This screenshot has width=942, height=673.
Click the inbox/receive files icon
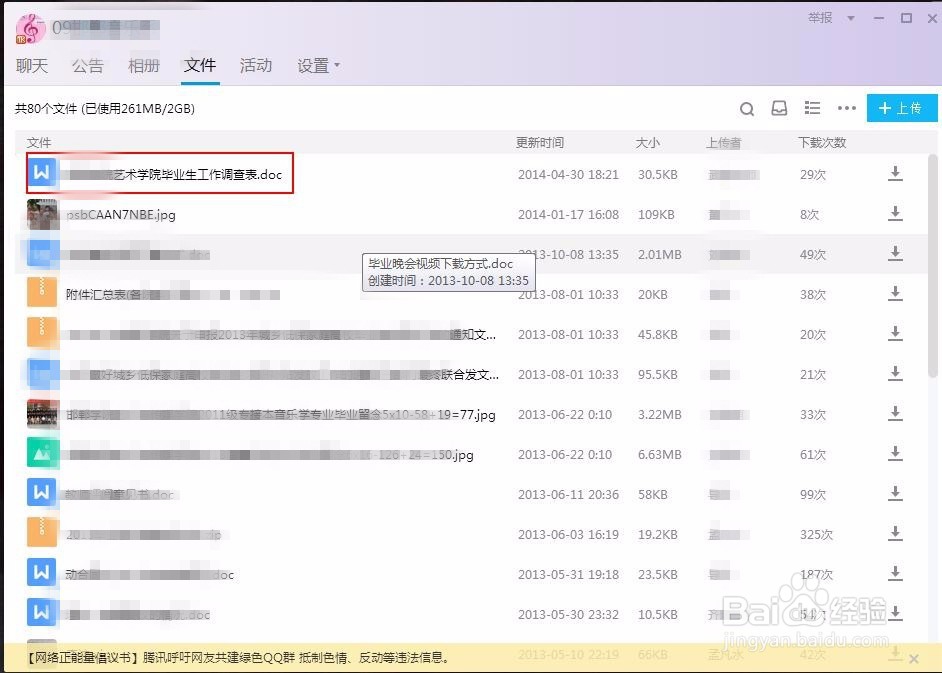coord(779,108)
